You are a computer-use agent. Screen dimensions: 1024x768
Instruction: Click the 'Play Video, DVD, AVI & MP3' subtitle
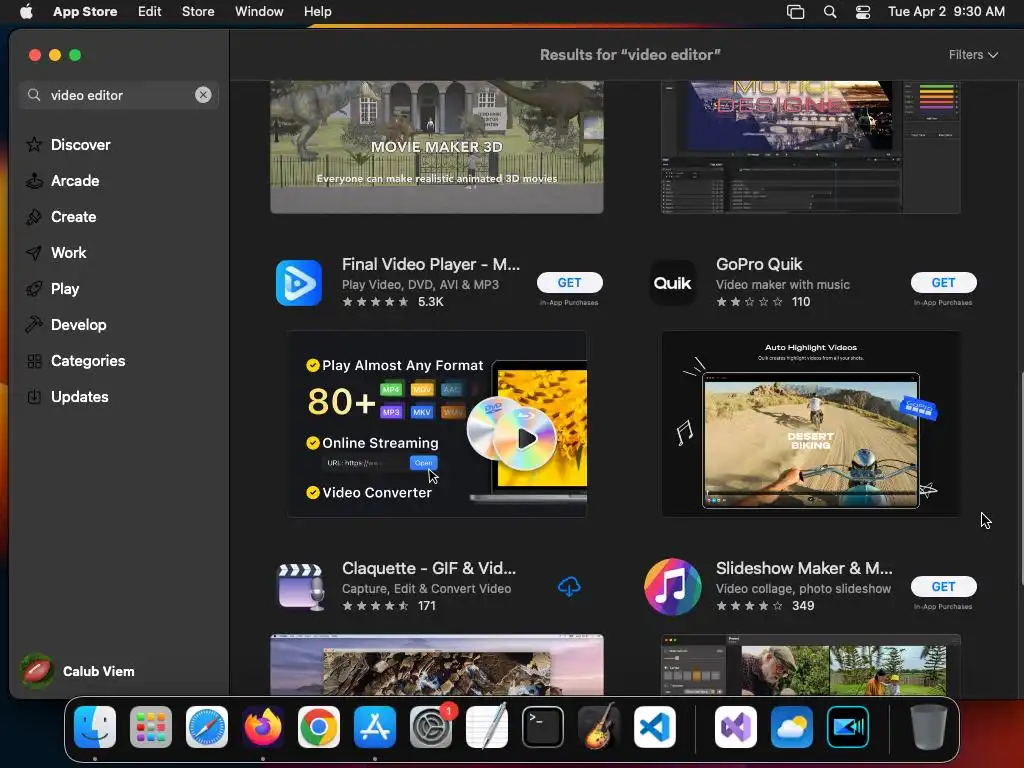click(x=420, y=285)
